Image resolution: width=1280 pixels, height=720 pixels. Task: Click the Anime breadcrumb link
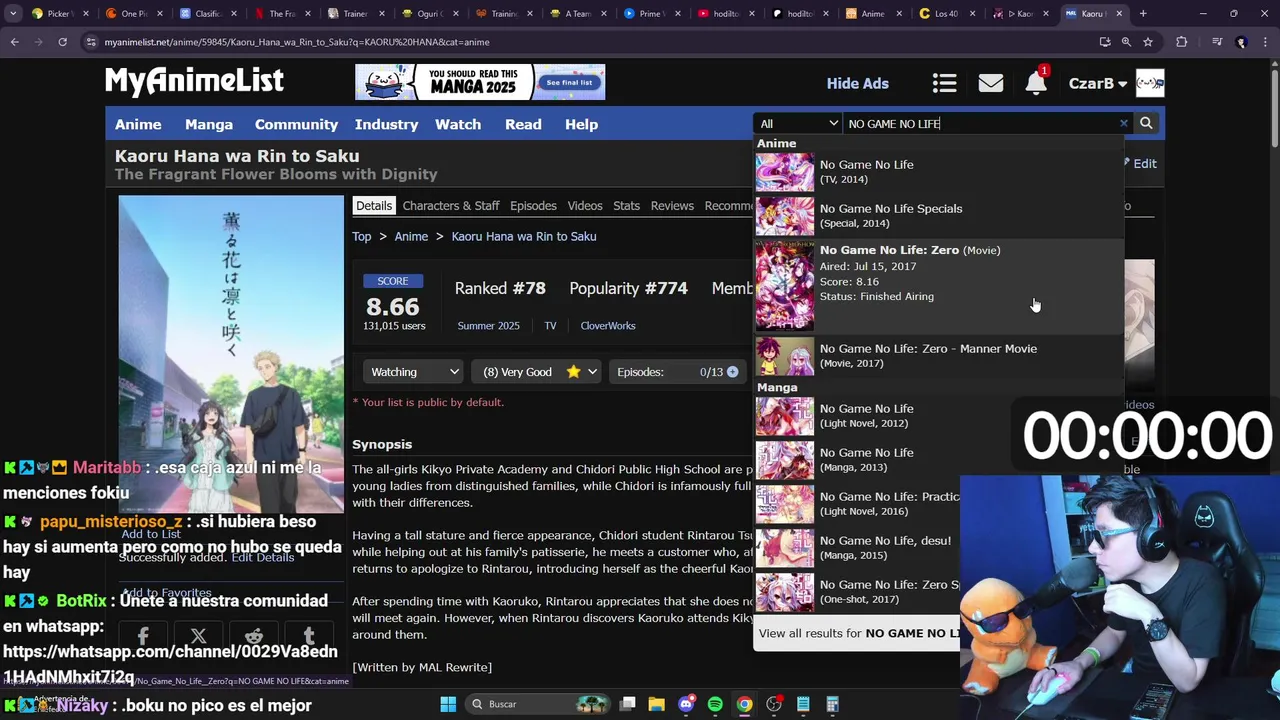click(411, 236)
